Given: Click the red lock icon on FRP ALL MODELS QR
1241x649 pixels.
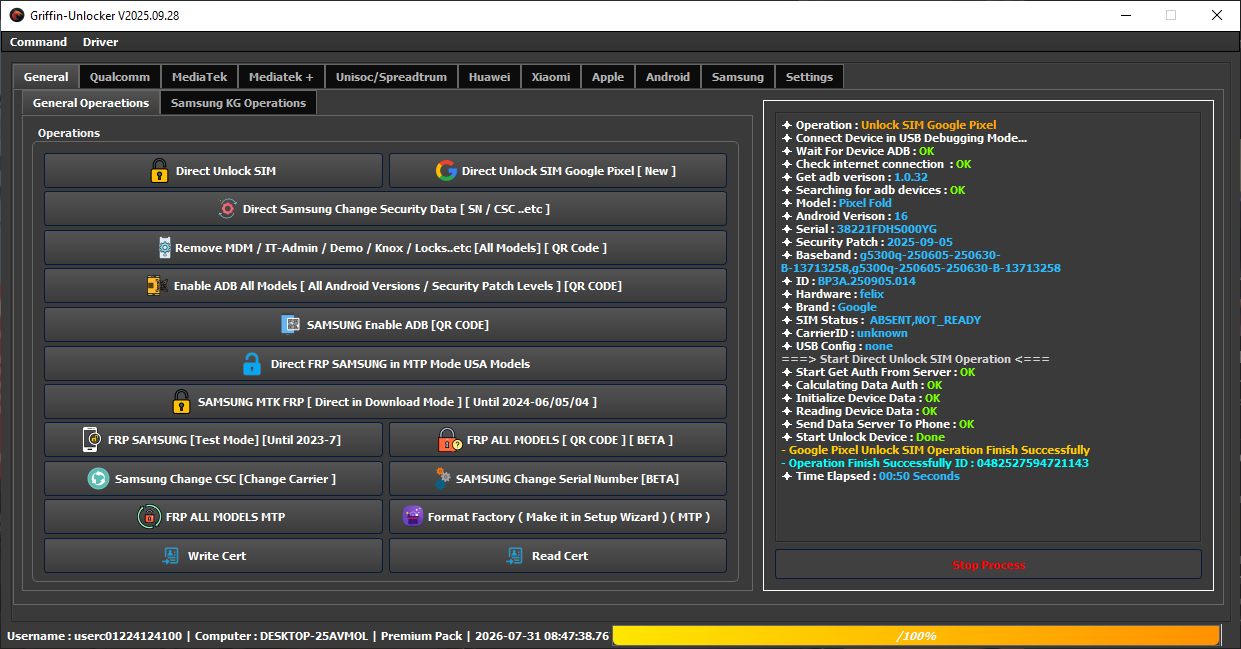Looking at the screenshot, I should click(449, 440).
